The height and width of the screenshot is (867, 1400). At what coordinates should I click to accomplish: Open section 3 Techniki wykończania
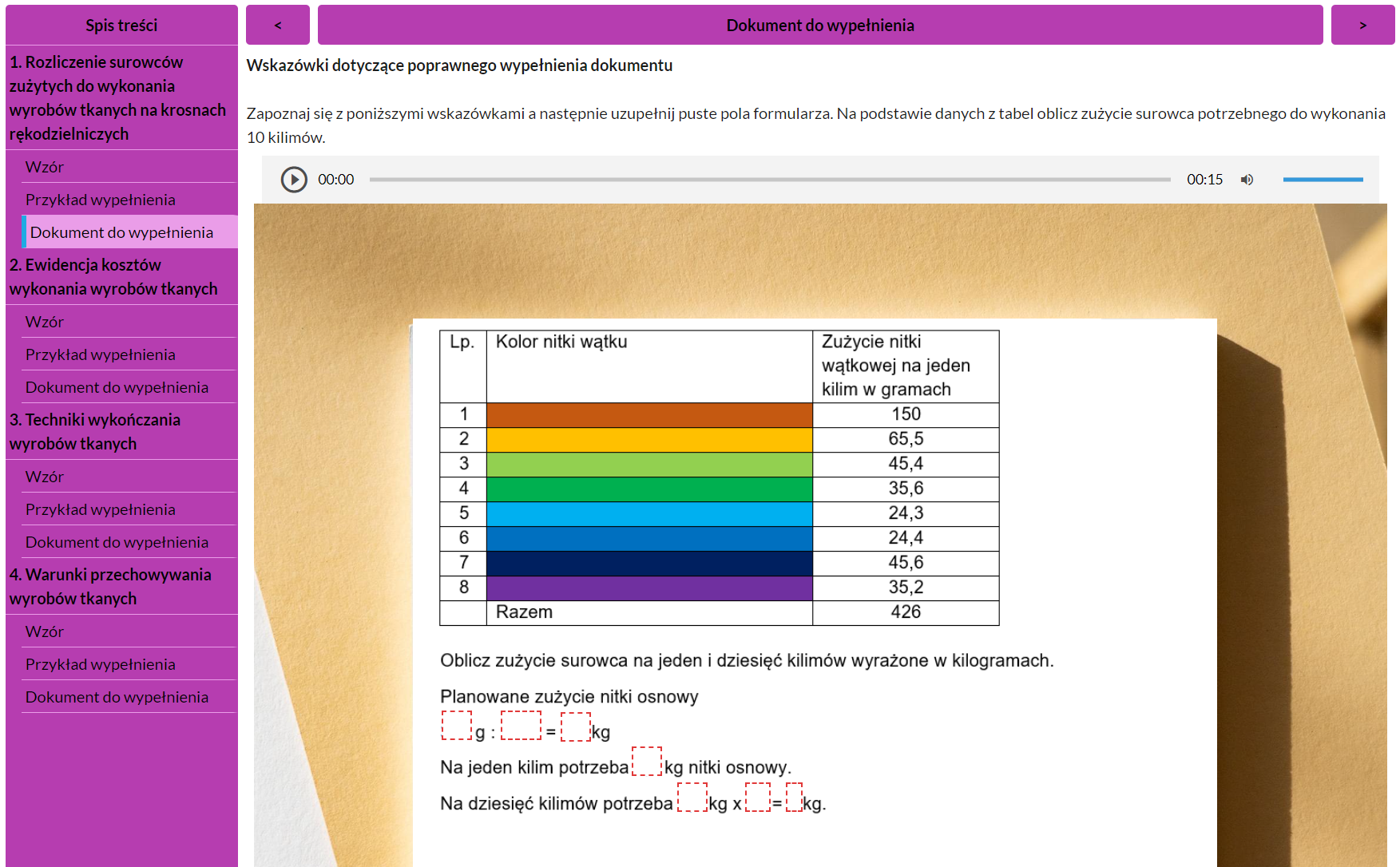click(x=94, y=431)
